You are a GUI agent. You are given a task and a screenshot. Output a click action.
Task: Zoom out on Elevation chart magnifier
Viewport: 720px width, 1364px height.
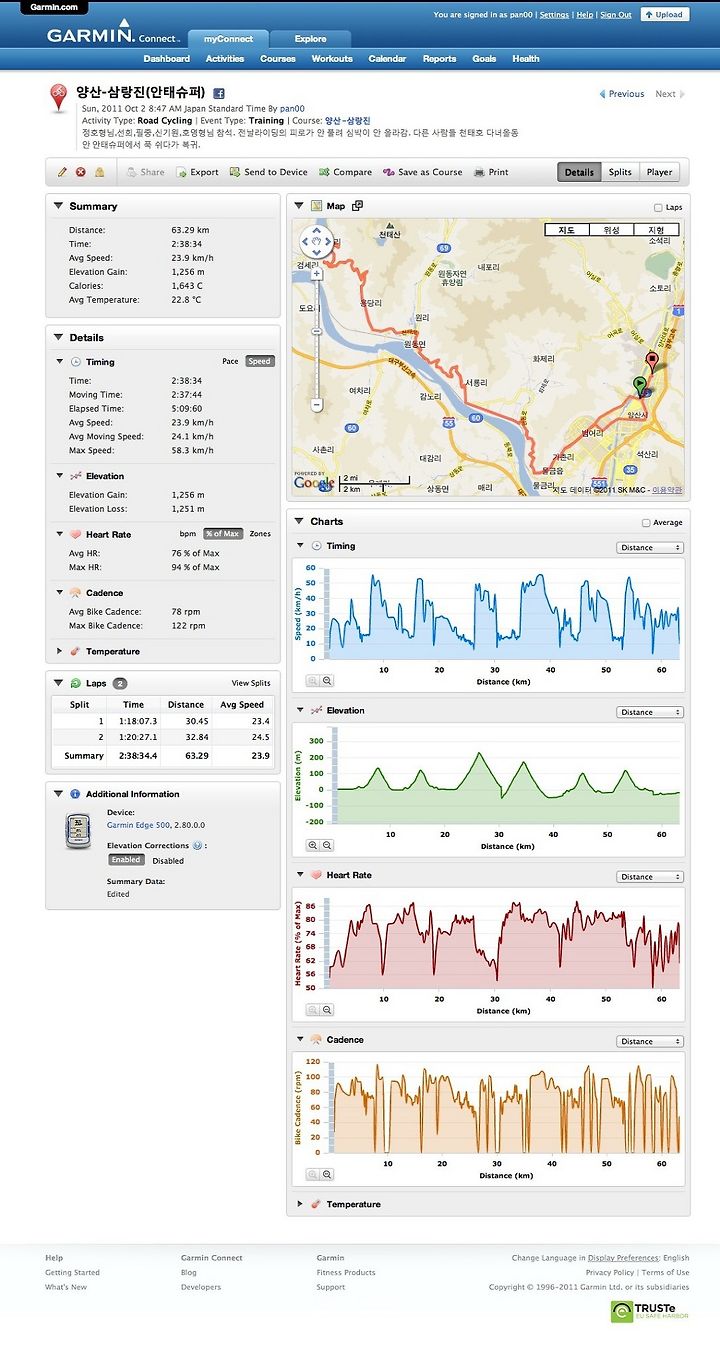coord(326,845)
